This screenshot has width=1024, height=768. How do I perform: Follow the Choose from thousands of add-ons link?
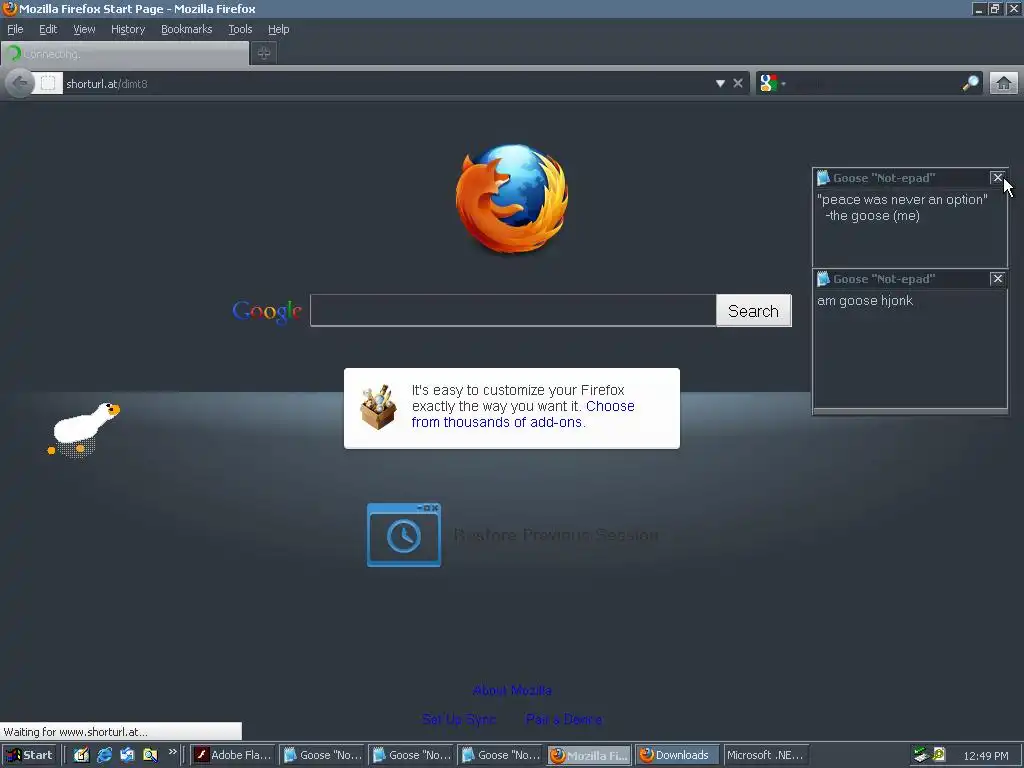(522, 414)
